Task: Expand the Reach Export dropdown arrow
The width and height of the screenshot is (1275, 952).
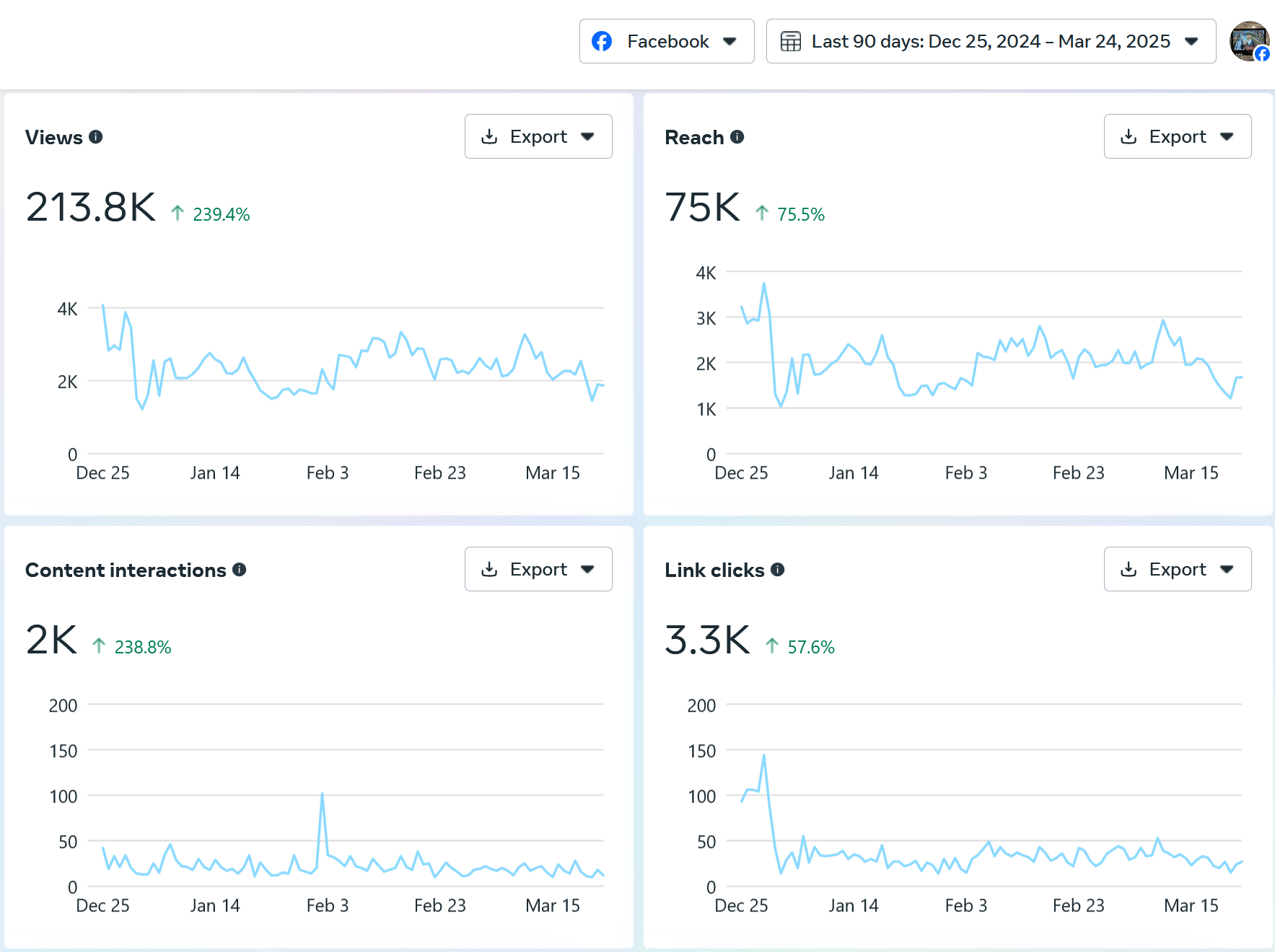Action: [x=1227, y=136]
